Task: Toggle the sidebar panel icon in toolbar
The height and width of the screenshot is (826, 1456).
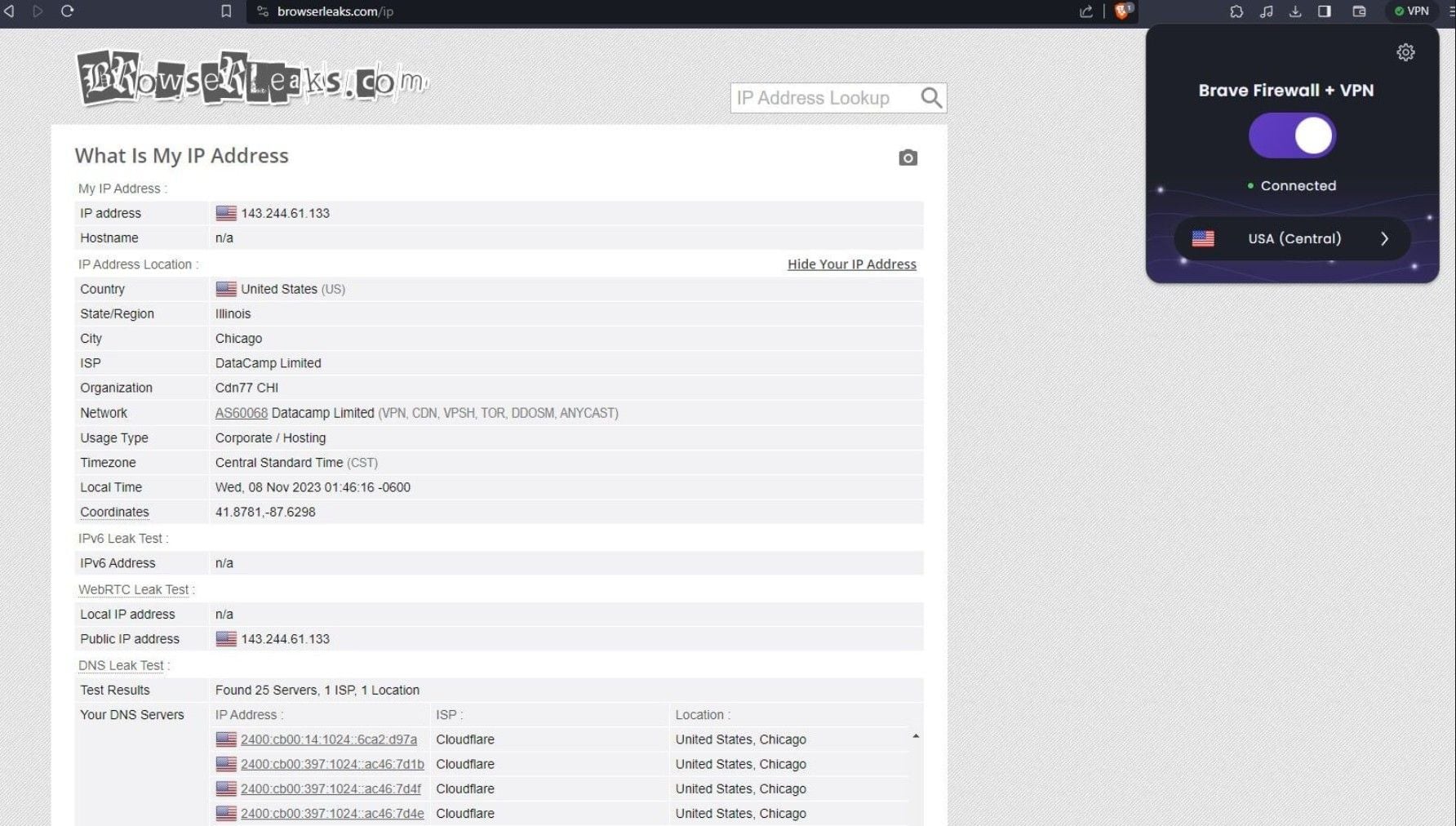Action: click(1325, 11)
